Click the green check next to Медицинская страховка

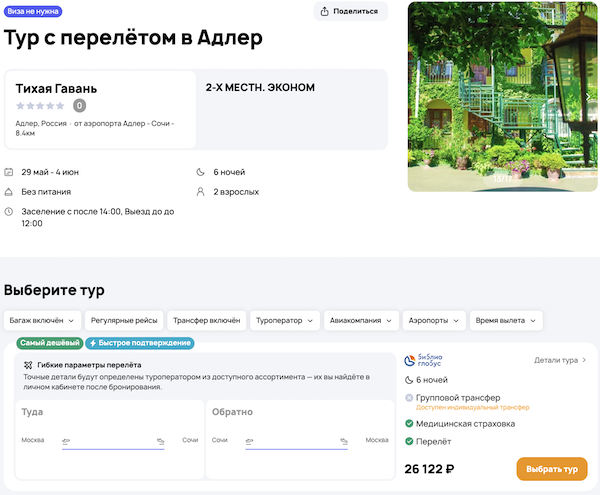409,424
